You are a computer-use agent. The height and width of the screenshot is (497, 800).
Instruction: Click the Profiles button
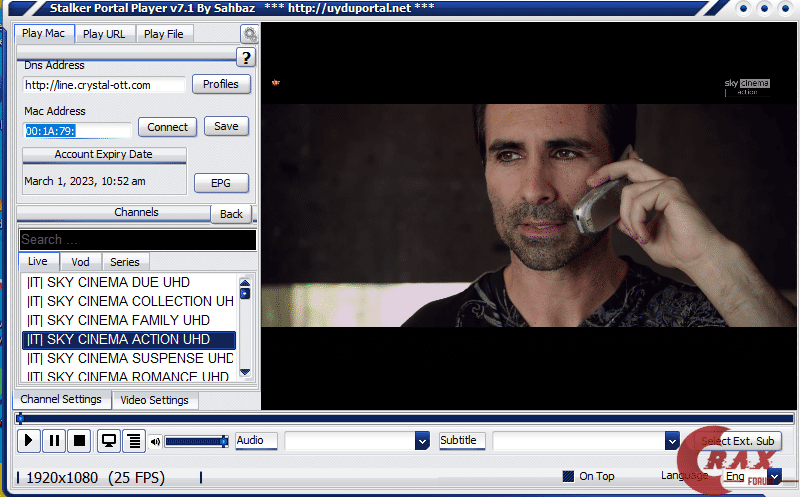click(221, 84)
